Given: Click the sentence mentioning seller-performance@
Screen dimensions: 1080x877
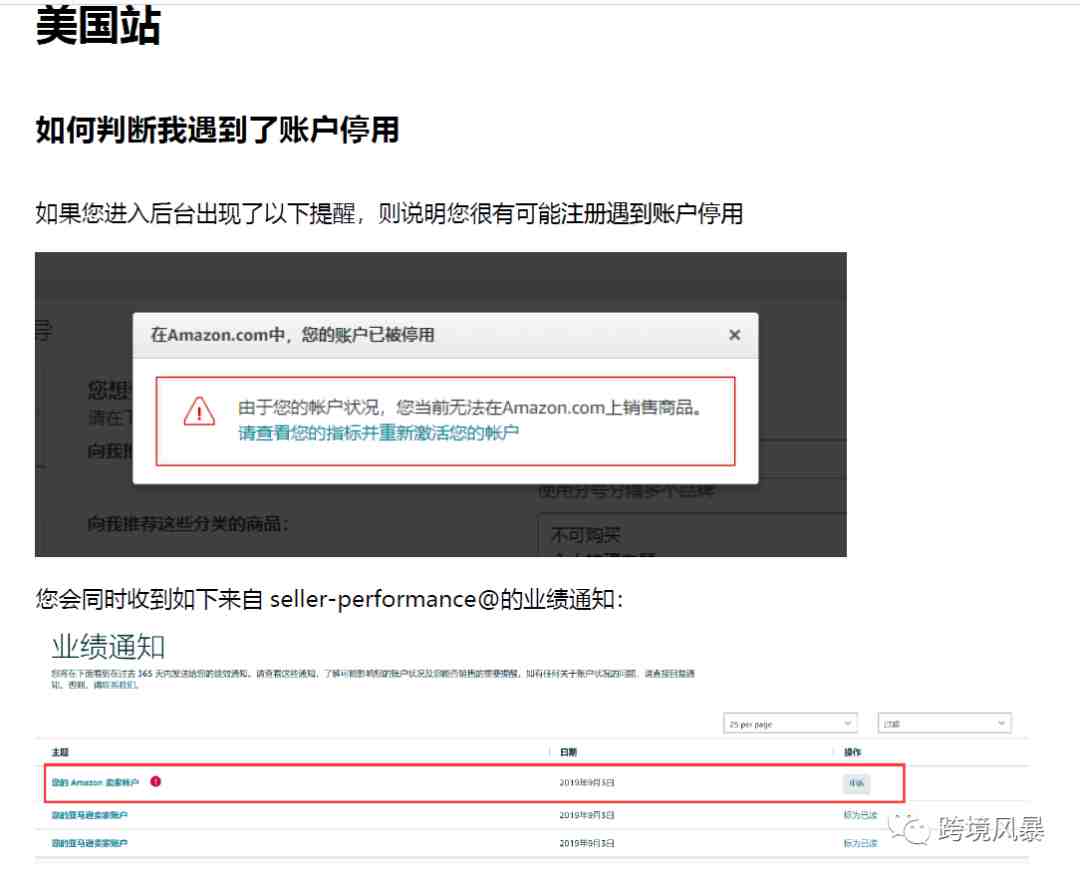Looking at the screenshot, I should (329, 599).
